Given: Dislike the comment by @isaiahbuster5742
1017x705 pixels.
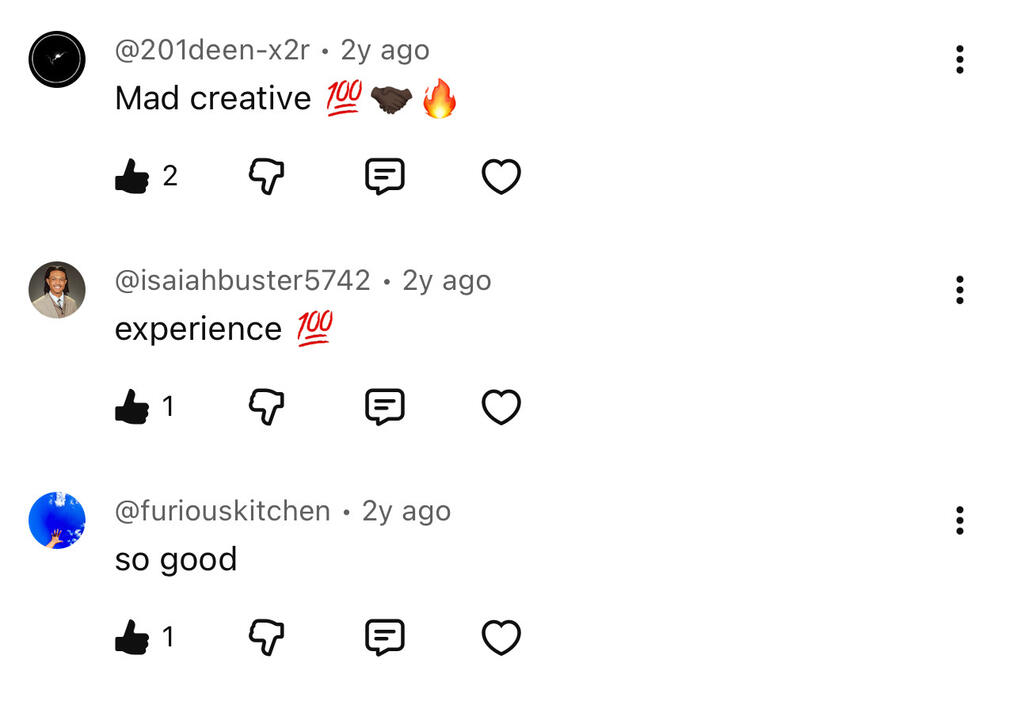Looking at the screenshot, I should (x=266, y=407).
